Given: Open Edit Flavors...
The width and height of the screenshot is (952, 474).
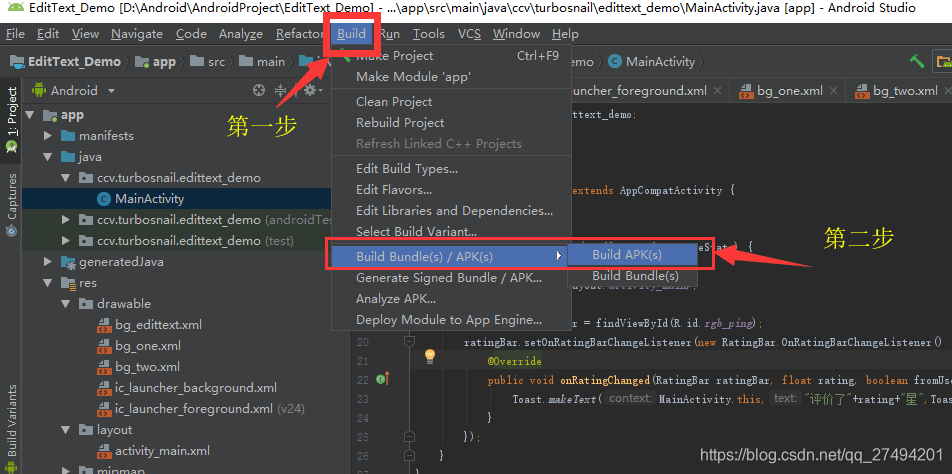Looking at the screenshot, I should click(451, 190).
